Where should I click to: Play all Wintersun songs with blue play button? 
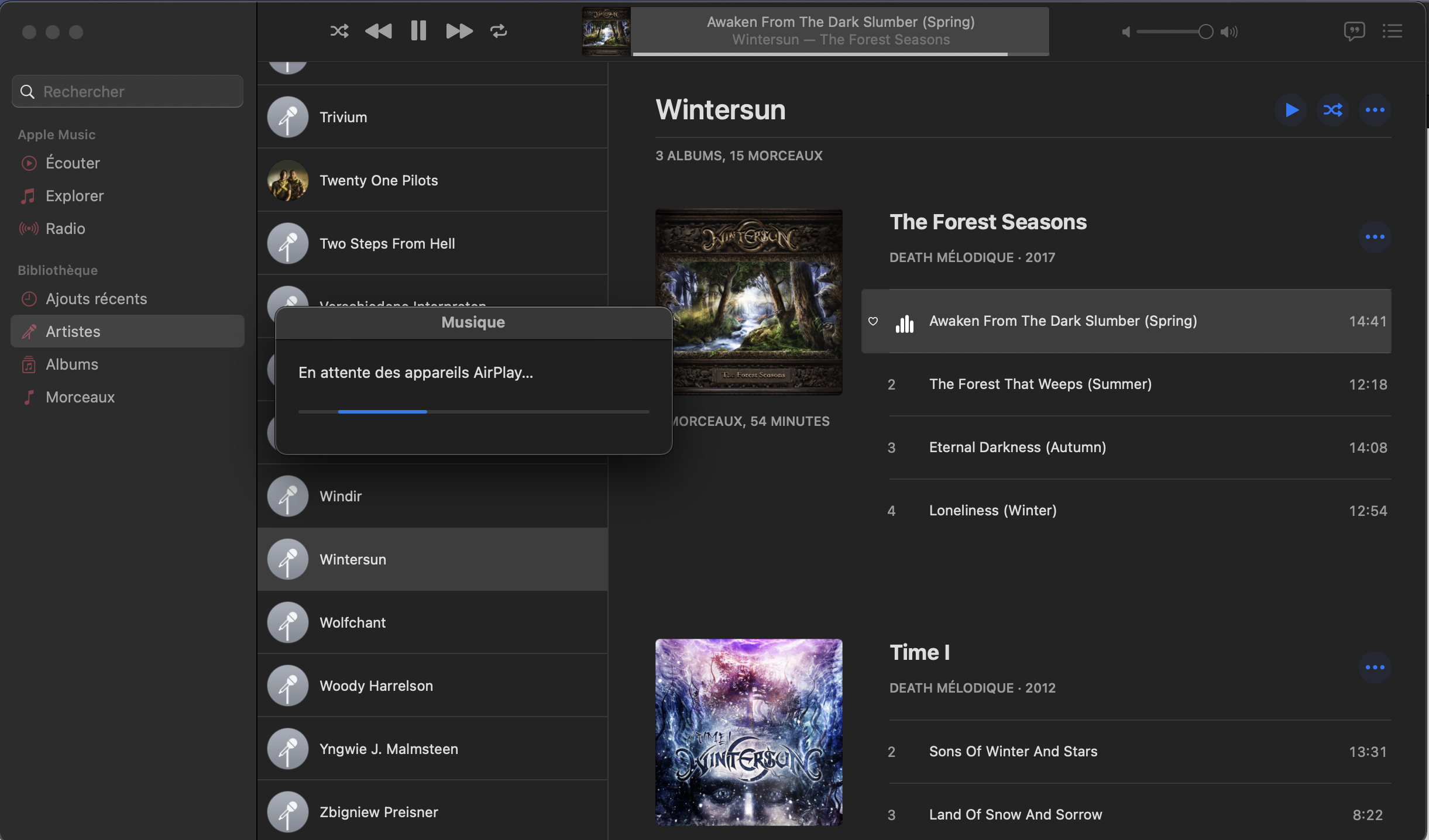[x=1291, y=110]
